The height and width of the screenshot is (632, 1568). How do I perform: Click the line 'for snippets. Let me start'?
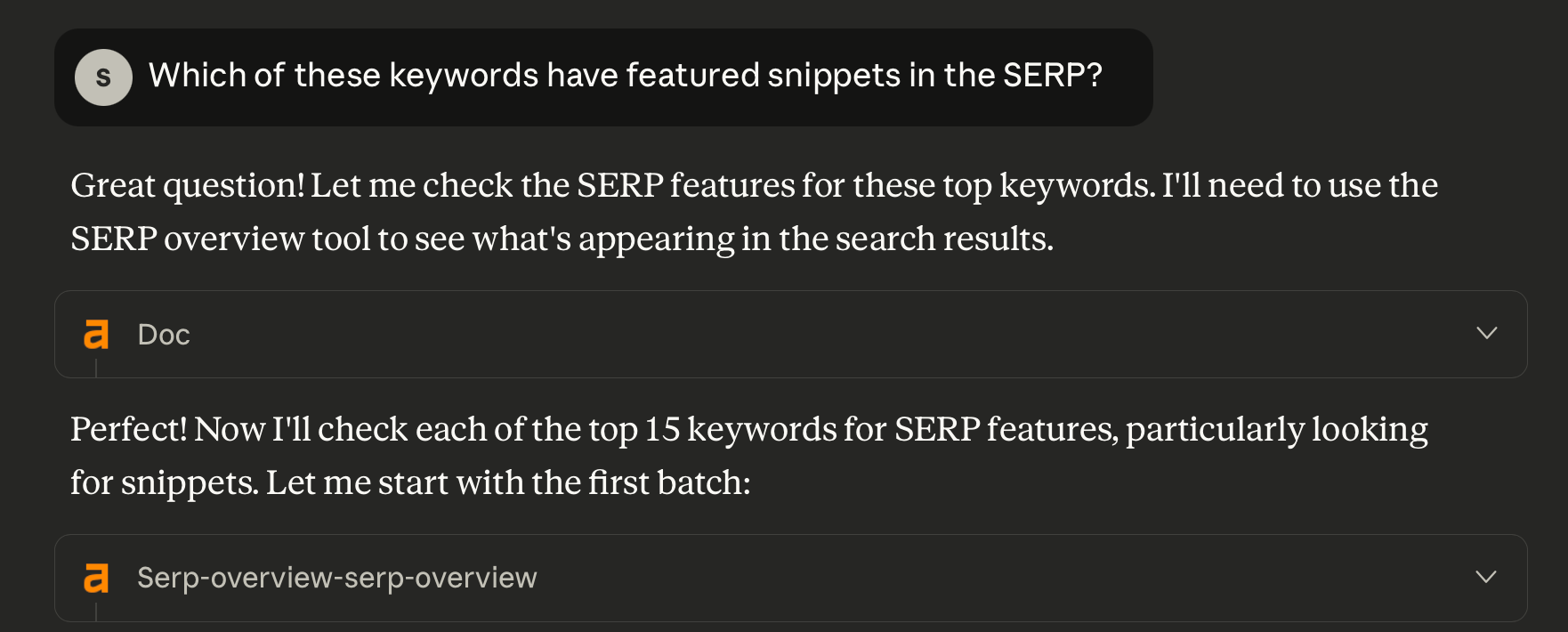409,482
